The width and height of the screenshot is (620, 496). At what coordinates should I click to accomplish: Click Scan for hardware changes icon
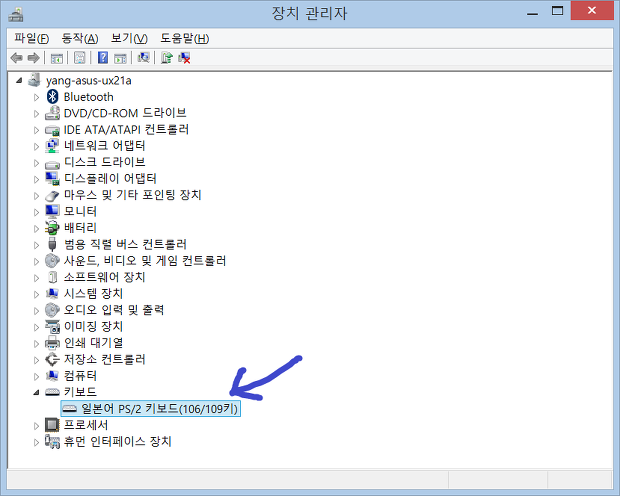(144, 58)
